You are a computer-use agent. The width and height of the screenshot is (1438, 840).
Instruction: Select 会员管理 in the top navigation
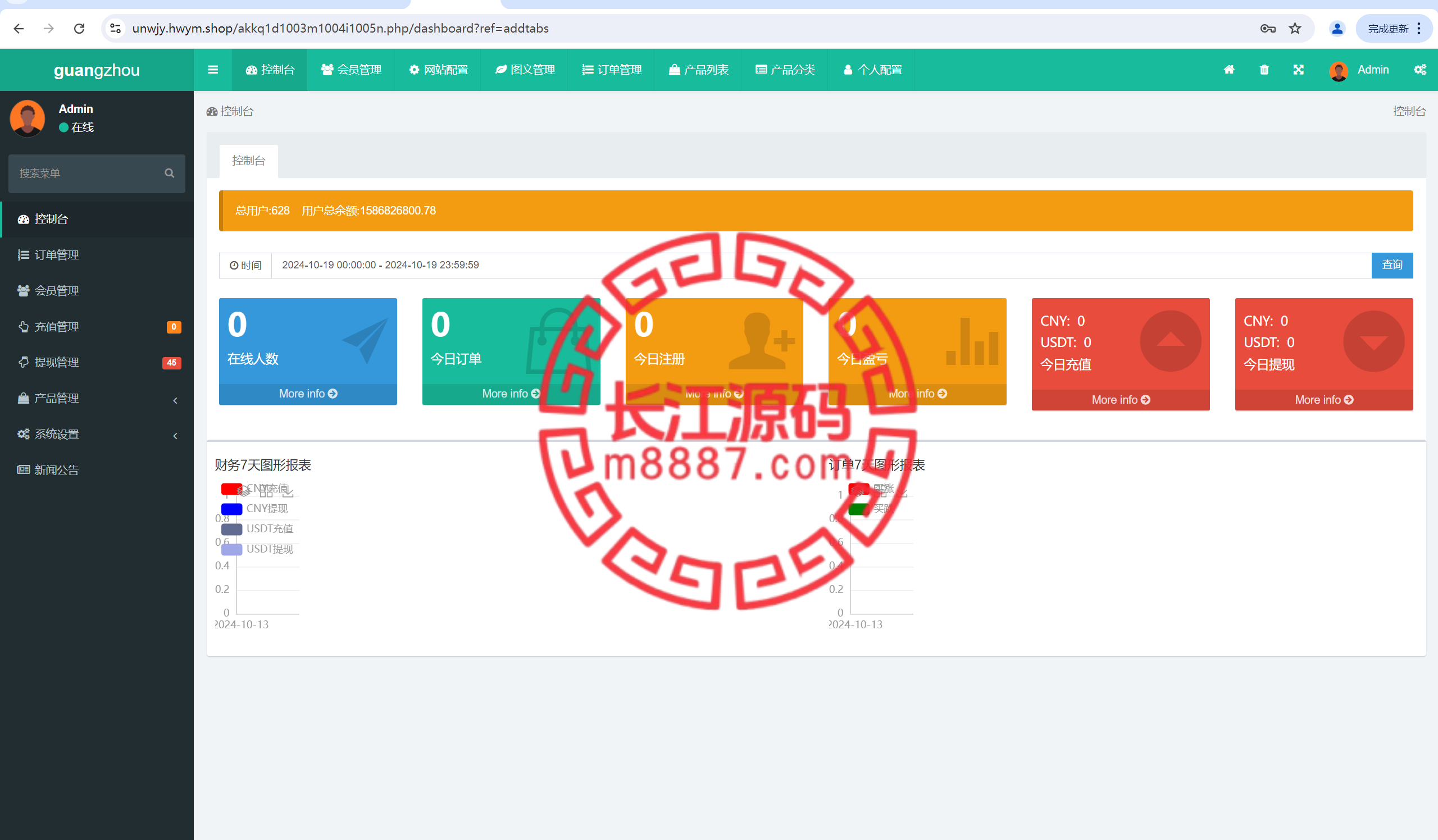tap(351, 70)
